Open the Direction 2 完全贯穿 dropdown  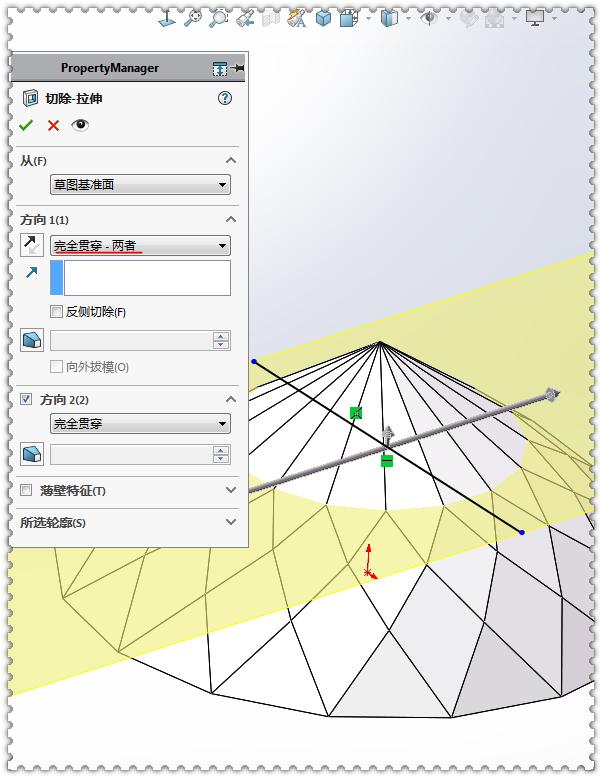coord(140,424)
